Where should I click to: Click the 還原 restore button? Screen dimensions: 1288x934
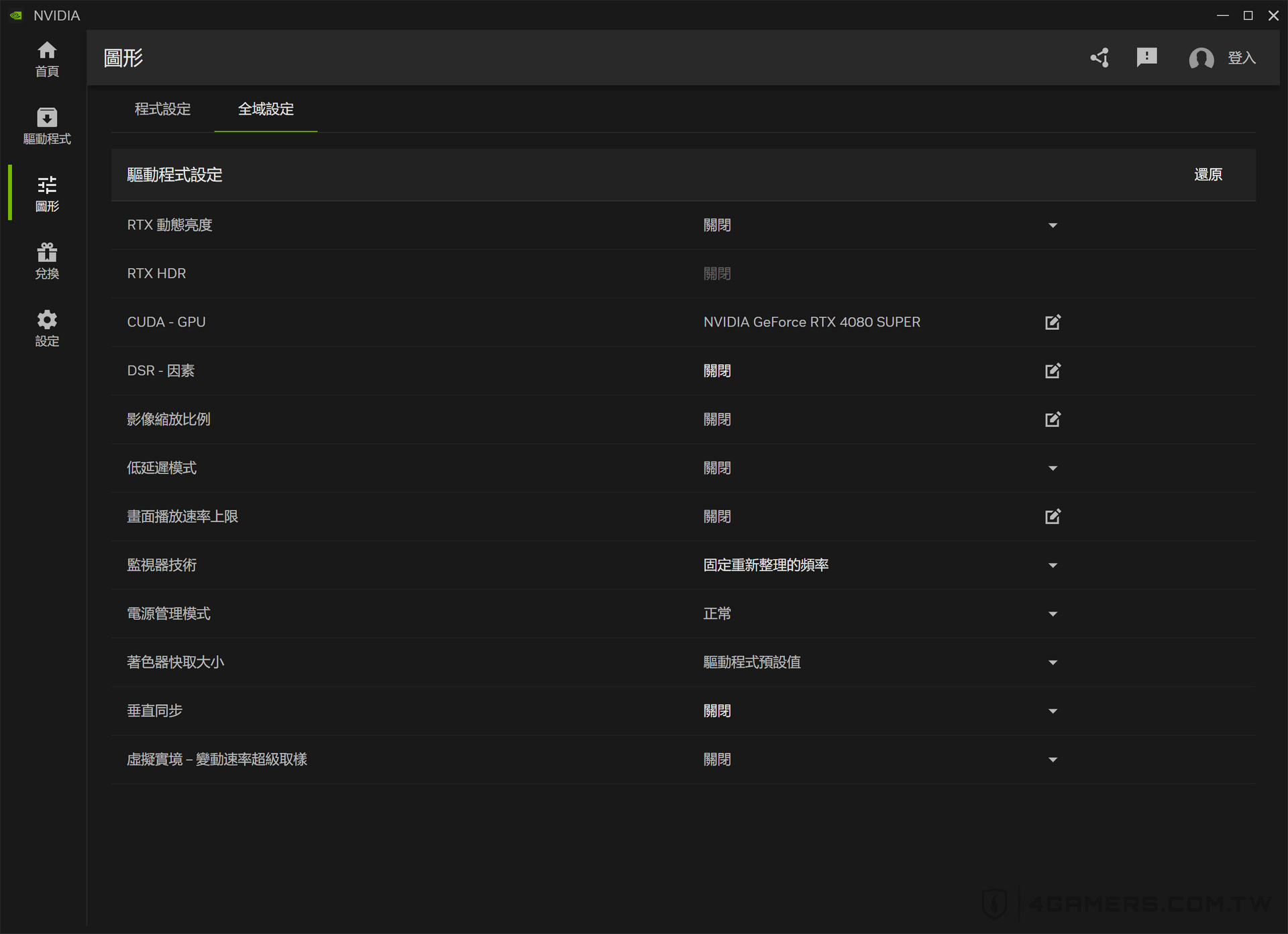click(x=1207, y=175)
